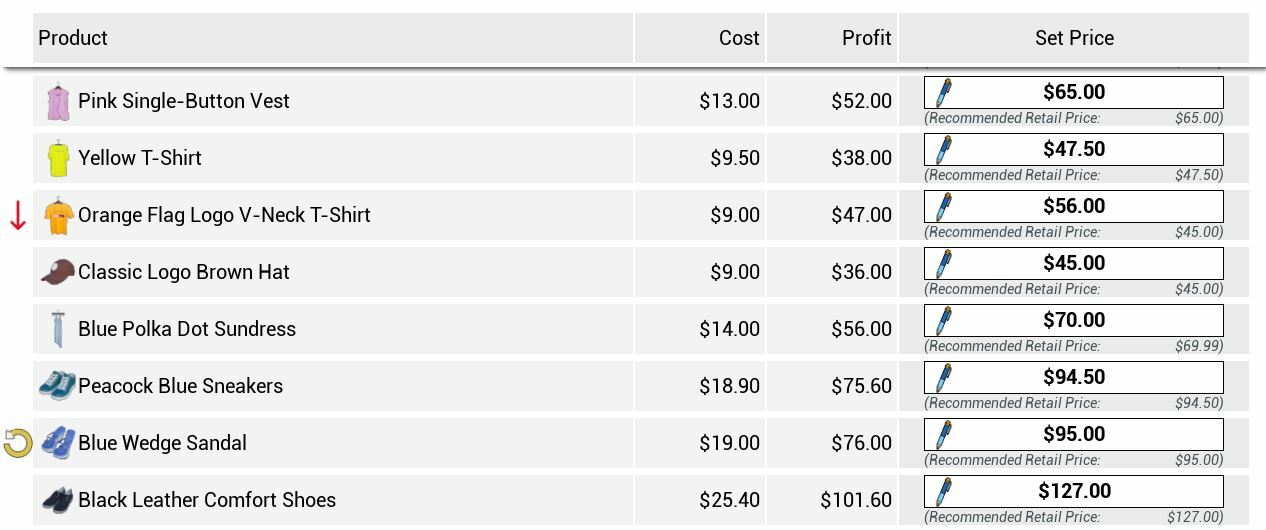This screenshot has height=530, width=1266.
Task: Click the red down arrow beside Orange V-Neck T-Shirt
Action: (18, 216)
